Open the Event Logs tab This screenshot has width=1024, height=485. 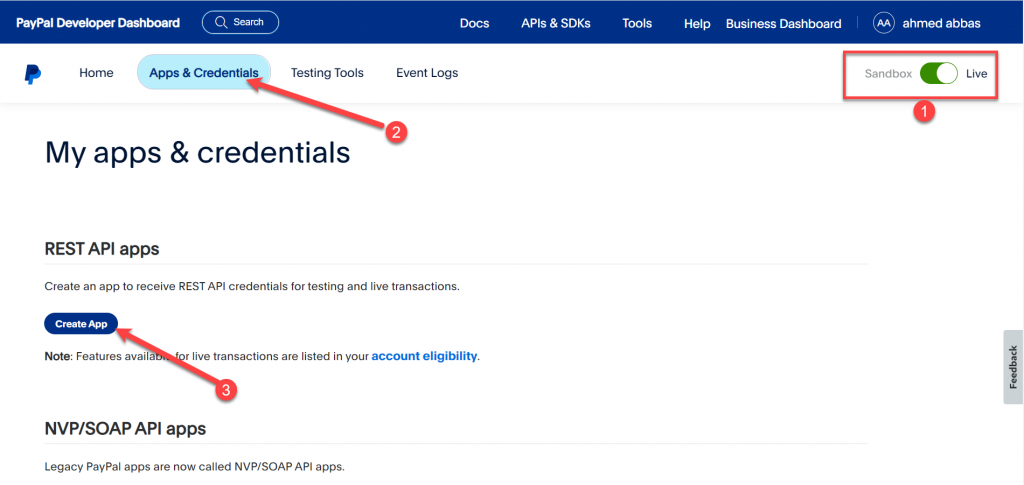pyautogui.click(x=427, y=73)
